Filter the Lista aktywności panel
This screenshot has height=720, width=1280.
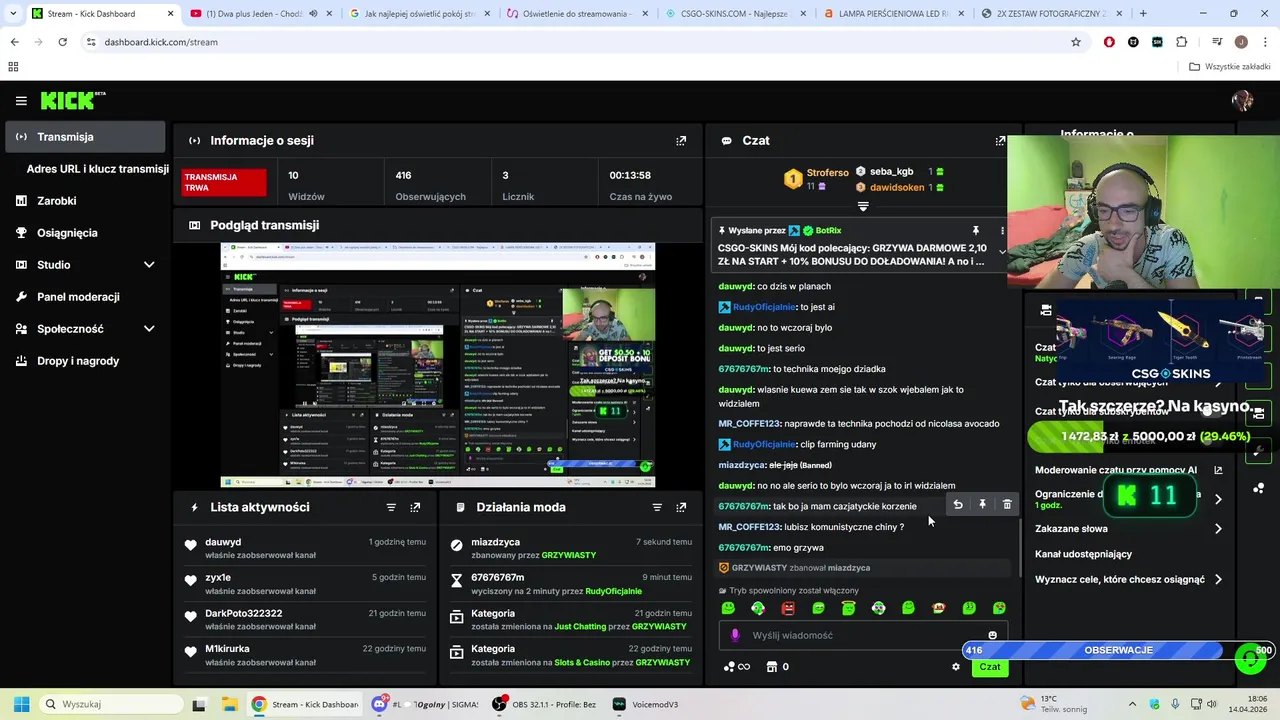pyautogui.click(x=391, y=507)
